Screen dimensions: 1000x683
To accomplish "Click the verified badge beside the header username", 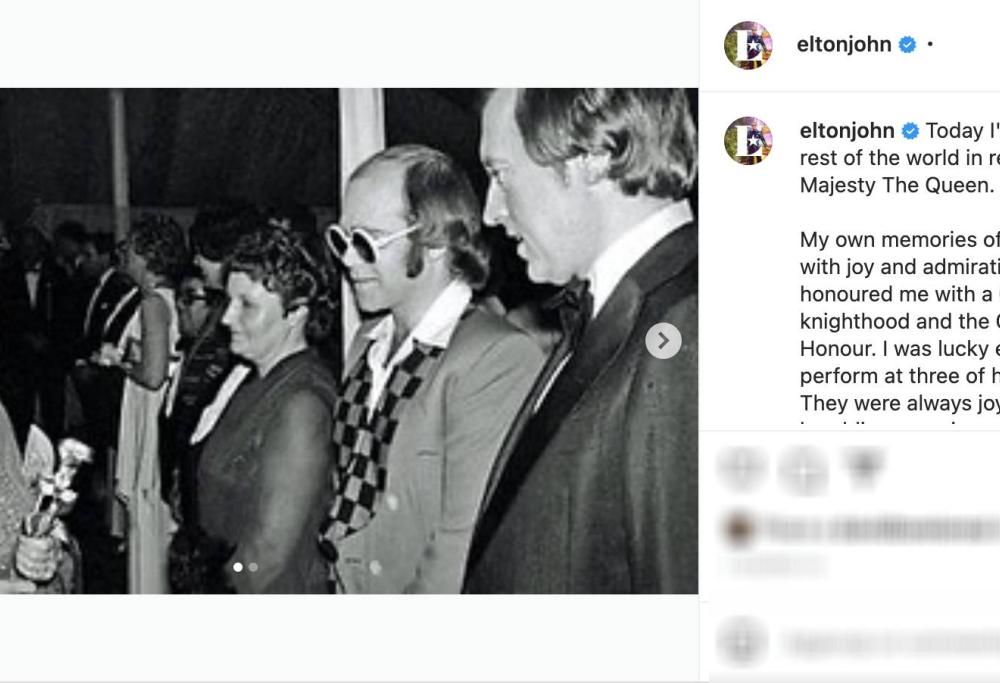I will [x=905, y=44].
